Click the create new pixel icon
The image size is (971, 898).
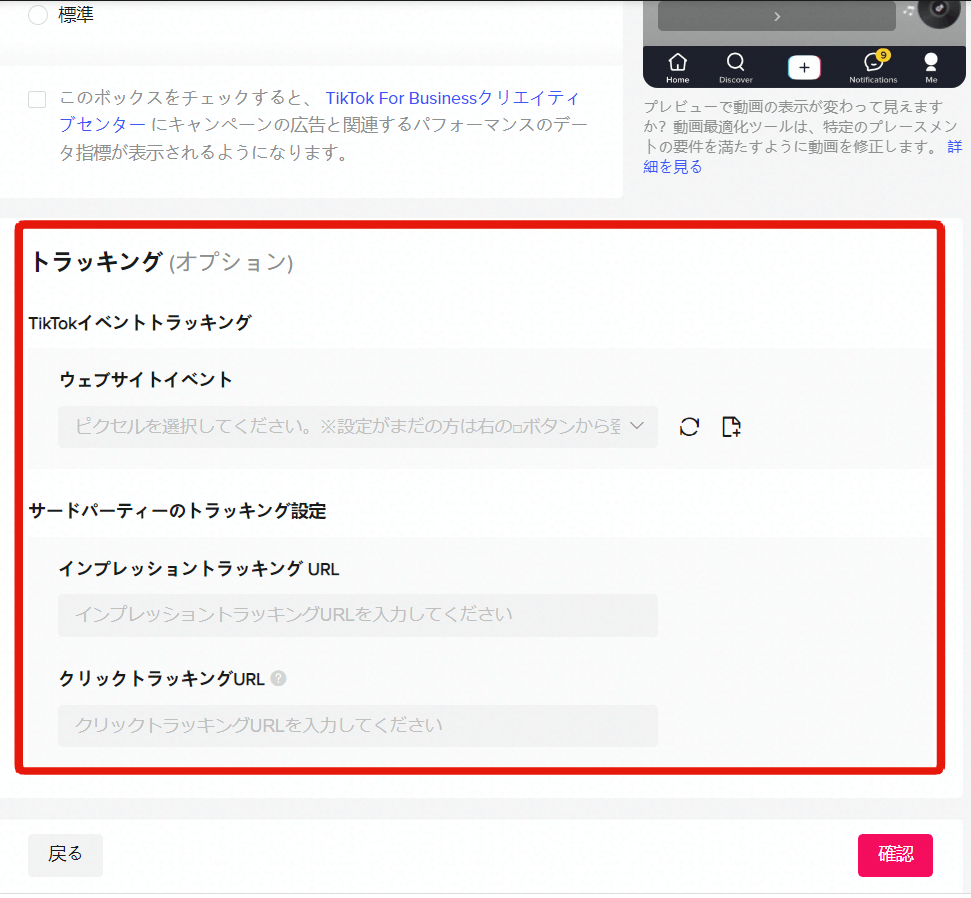[x=731, y=427]
